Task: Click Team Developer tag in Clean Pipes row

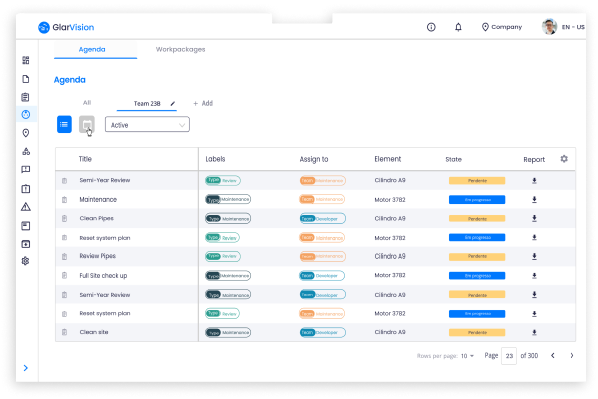Action: coord(323,219)
